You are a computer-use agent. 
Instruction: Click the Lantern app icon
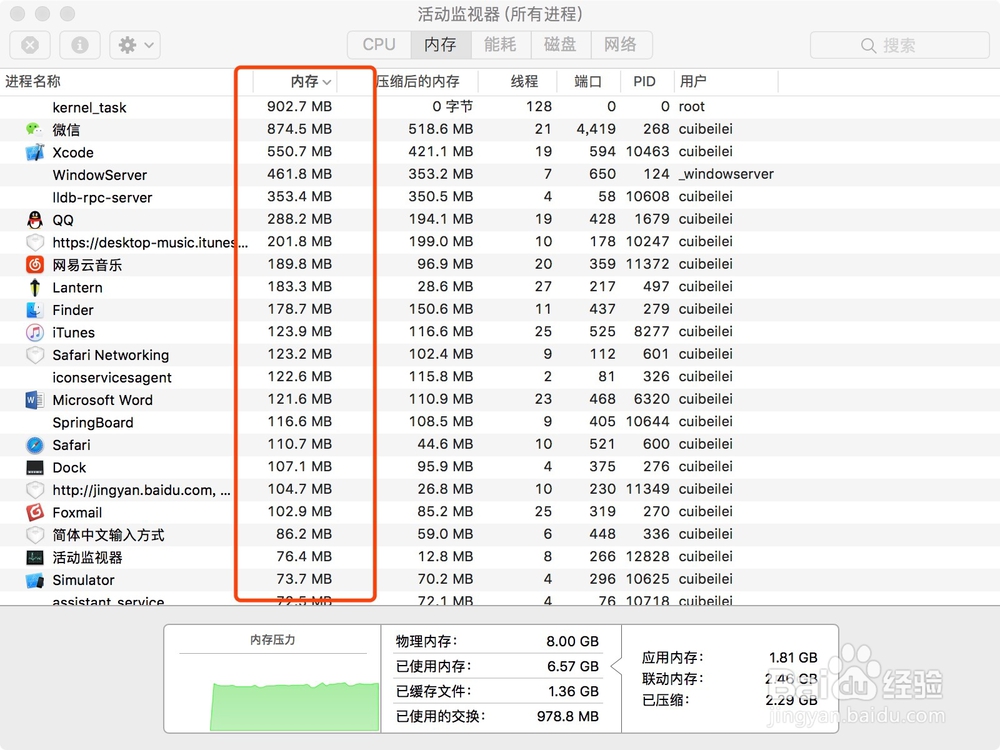pyautogui.click(x=34, y=288)
